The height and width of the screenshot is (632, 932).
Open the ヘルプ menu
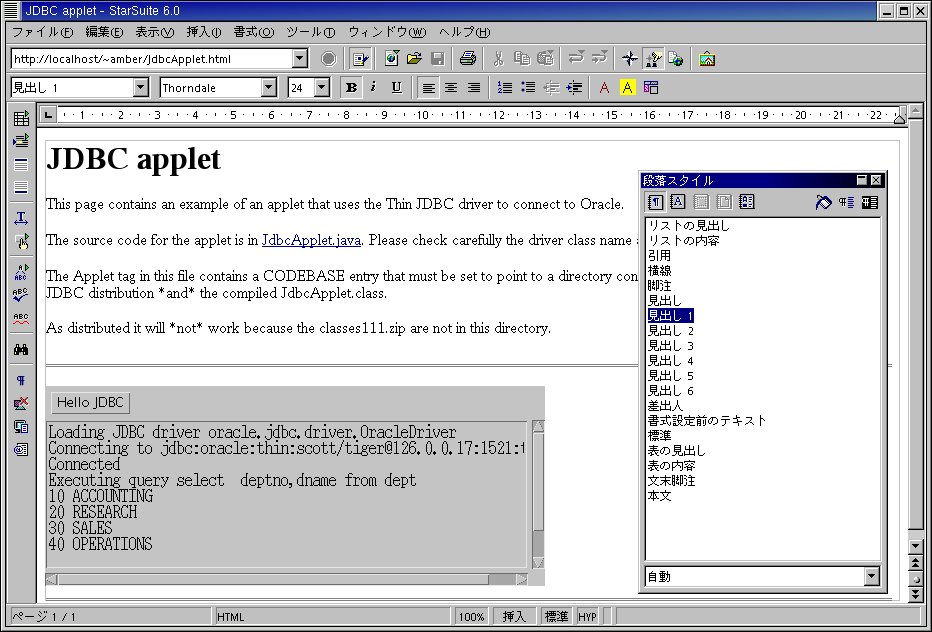pos(464,32)
